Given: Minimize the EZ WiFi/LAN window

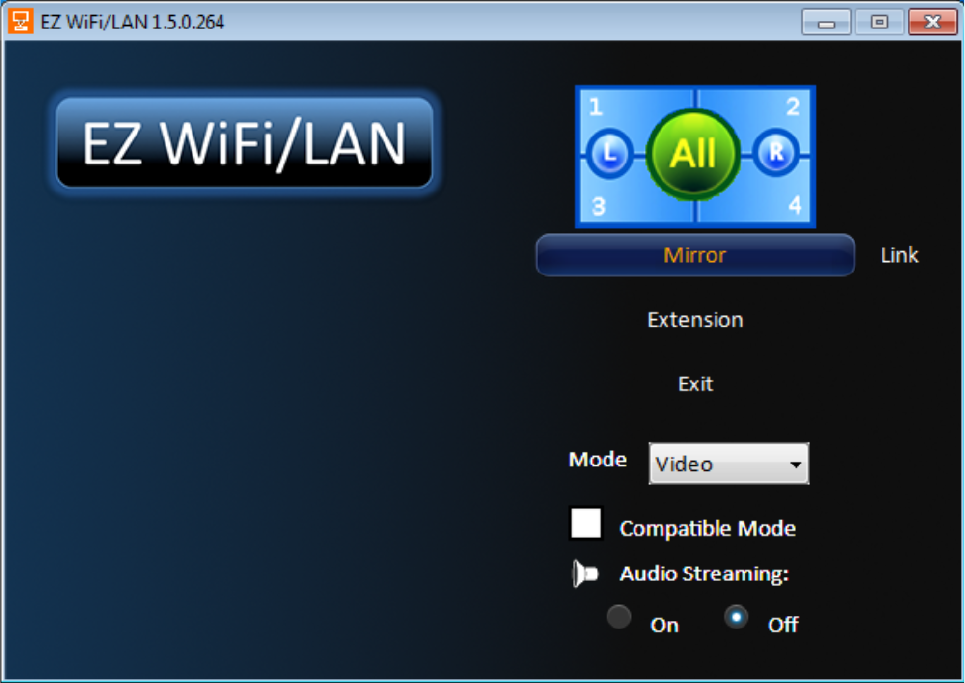Looking at the screenshot, I should pyautogui.click(x=826, y=22).
